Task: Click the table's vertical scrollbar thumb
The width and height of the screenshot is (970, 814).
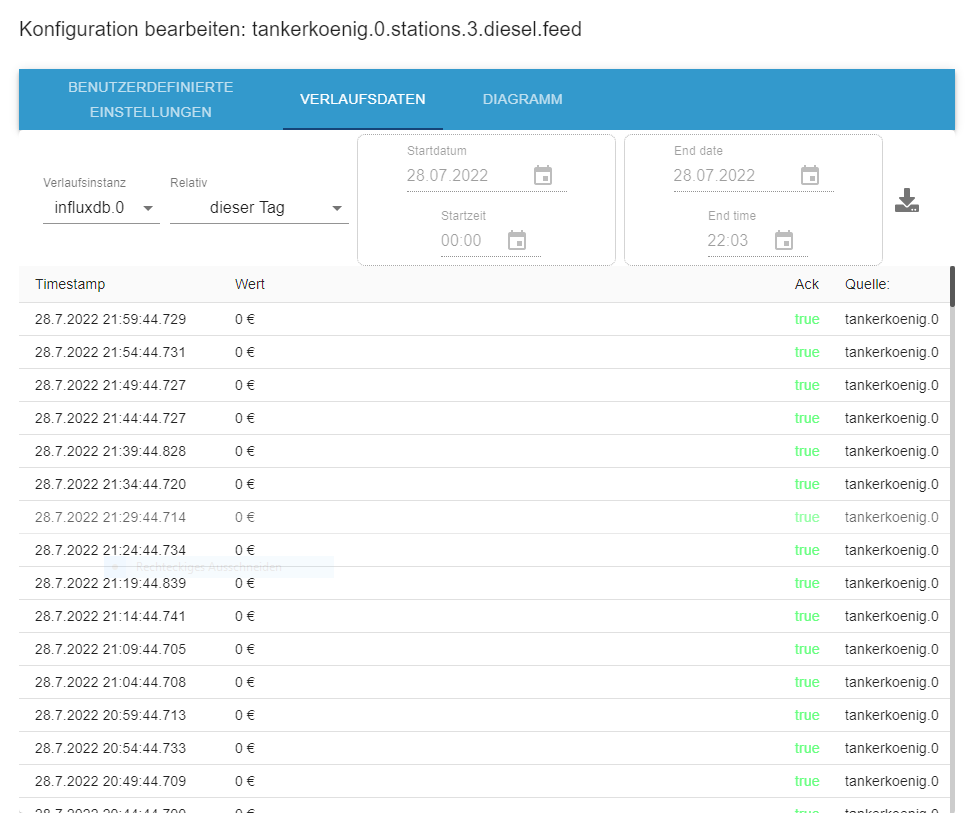Action: (x=953, y=286)
